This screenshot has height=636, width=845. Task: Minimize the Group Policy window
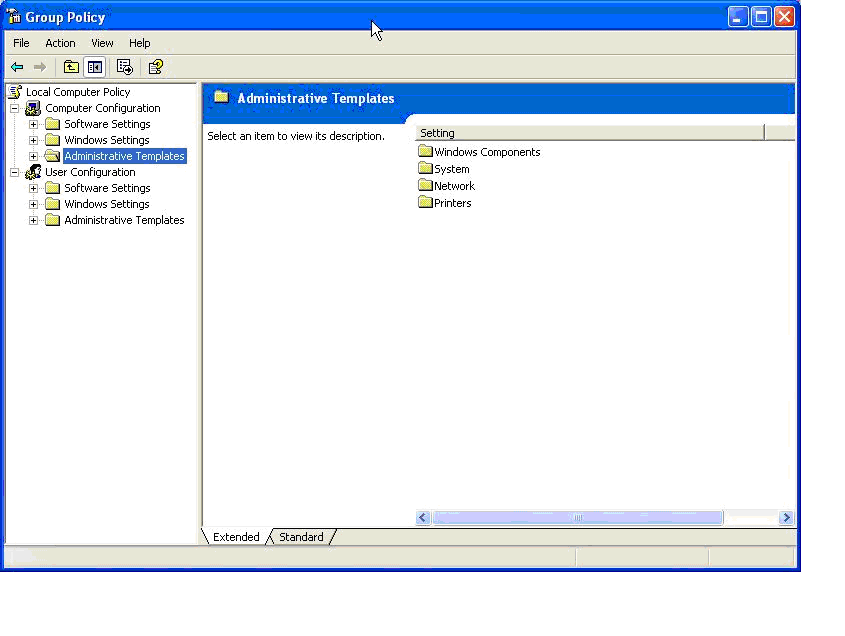point(738,17)
